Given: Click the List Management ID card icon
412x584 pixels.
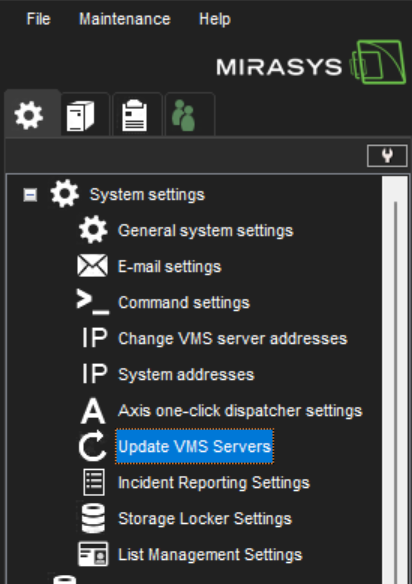Looking at the screenshot, I should (x=93, y=554).
